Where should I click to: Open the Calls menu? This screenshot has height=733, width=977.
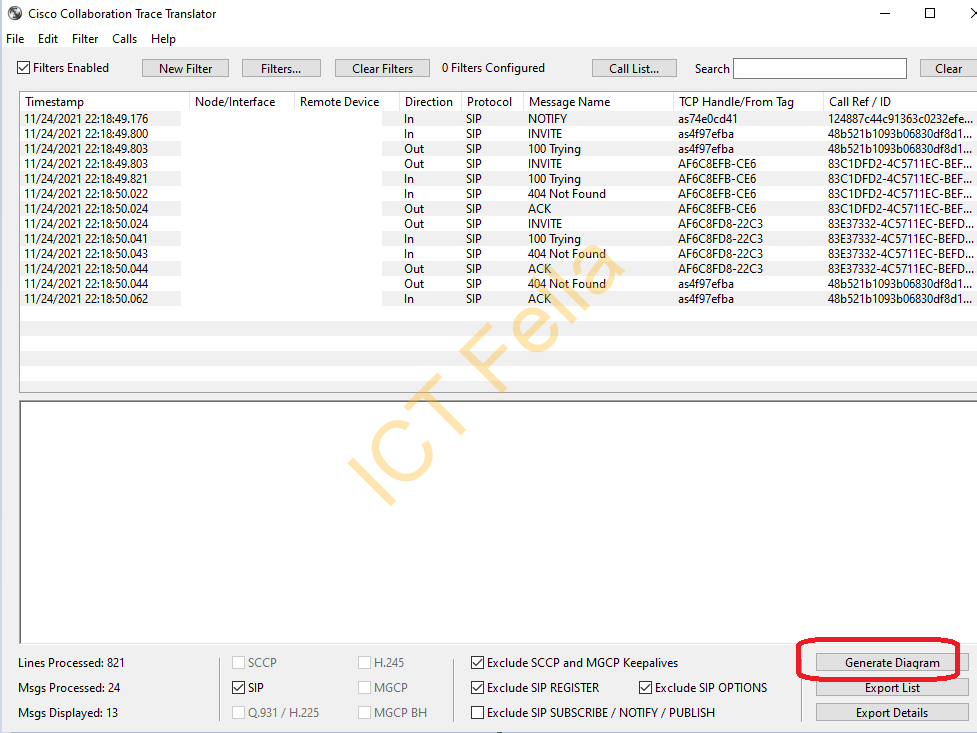click(x=124, y=39)
